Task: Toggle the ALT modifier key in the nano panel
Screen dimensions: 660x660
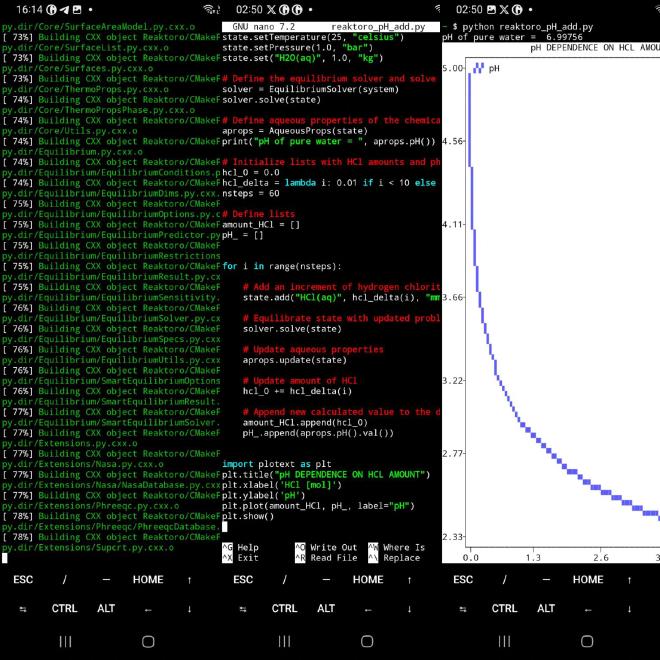Action: [326, 608]
